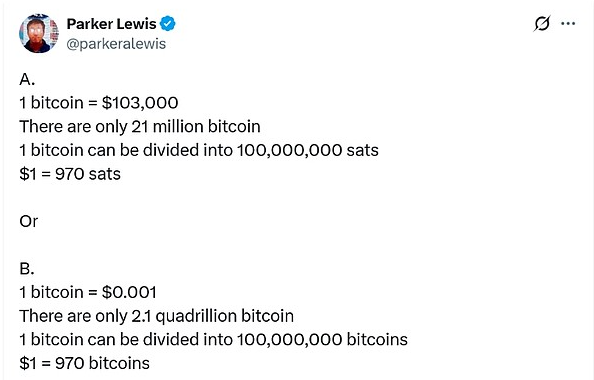Open the three-dot more options menu

click(568, 24)
